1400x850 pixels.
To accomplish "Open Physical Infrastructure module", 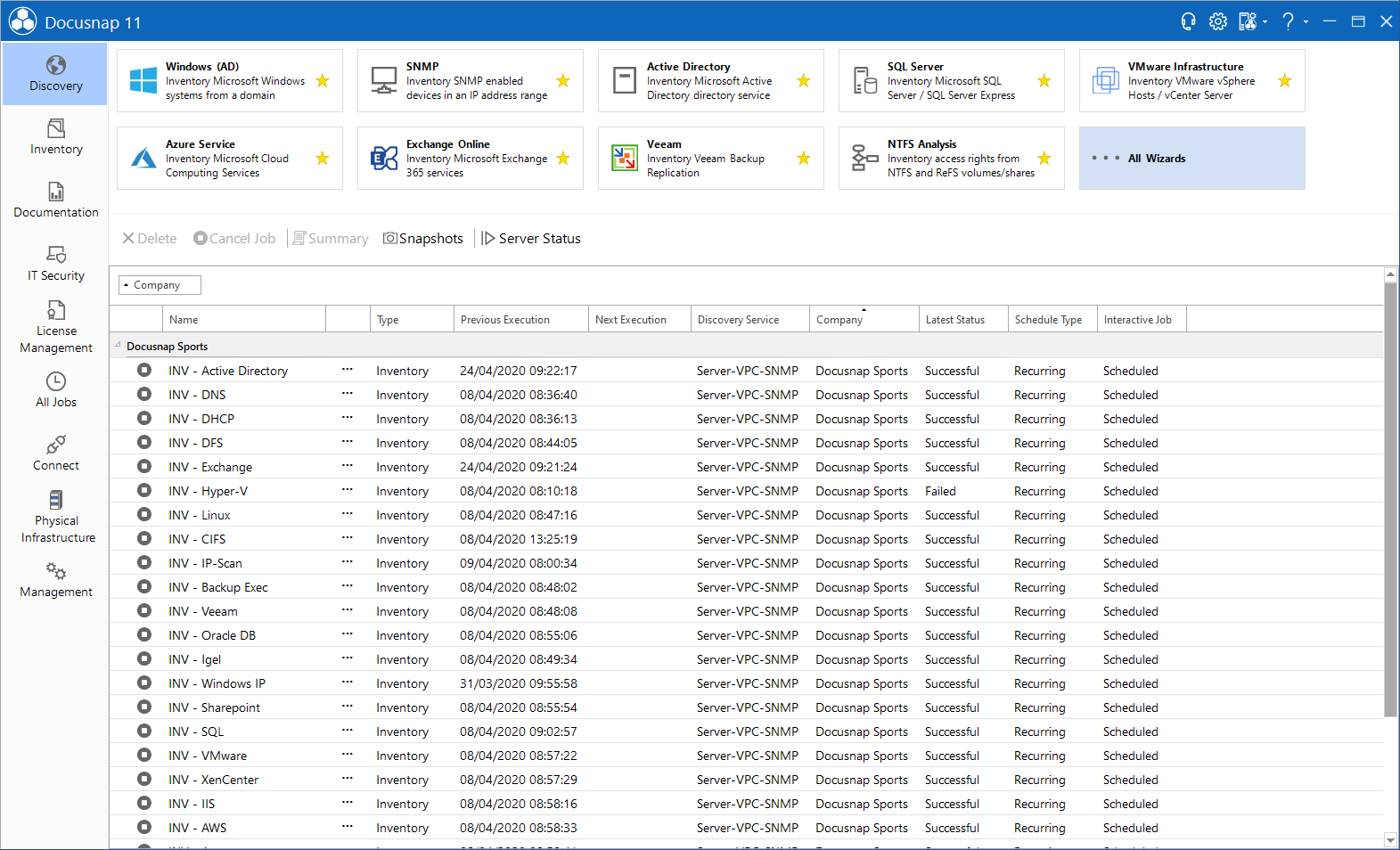I will coord(55,517).
